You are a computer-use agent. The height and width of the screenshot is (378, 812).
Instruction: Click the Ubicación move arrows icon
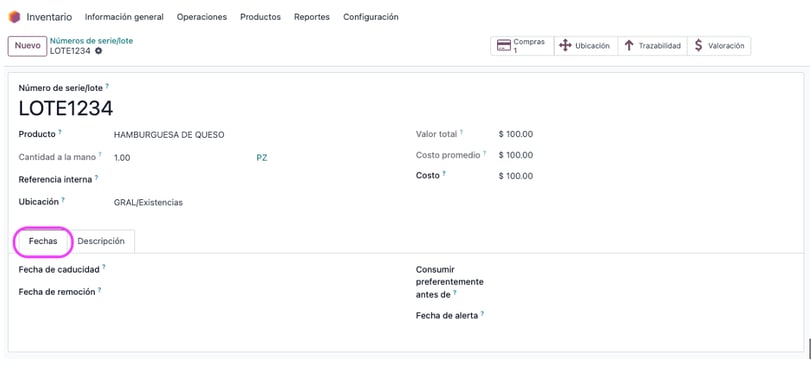(x=566, y=46)
